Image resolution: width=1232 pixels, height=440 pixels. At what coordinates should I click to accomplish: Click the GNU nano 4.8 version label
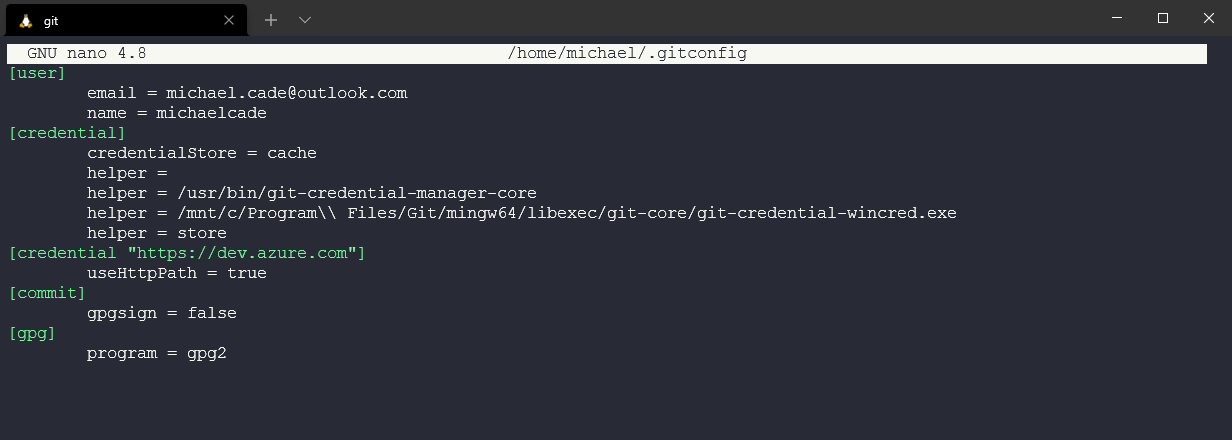(86, 53)
